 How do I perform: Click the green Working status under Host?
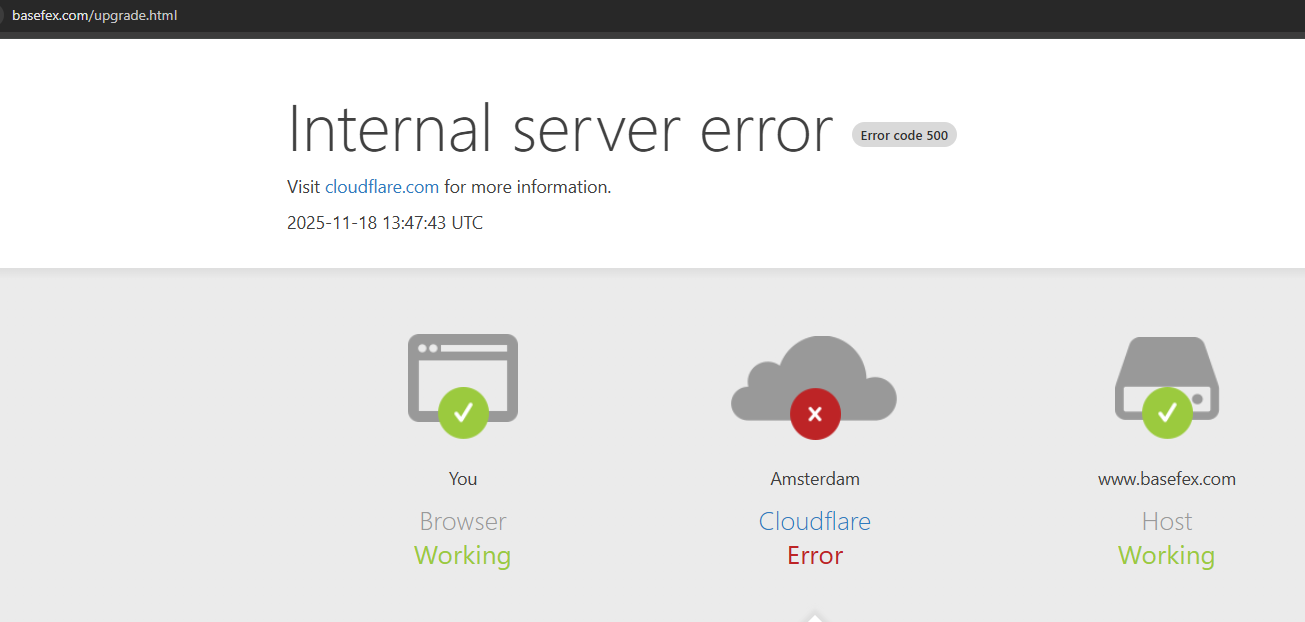1167,555
